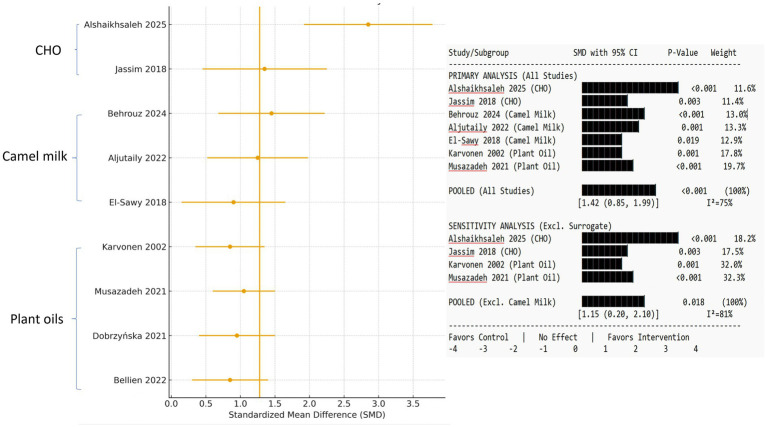
Task: Select the Aljutaily 2022 forest plot axis label
Action: (x=137, y=158)
